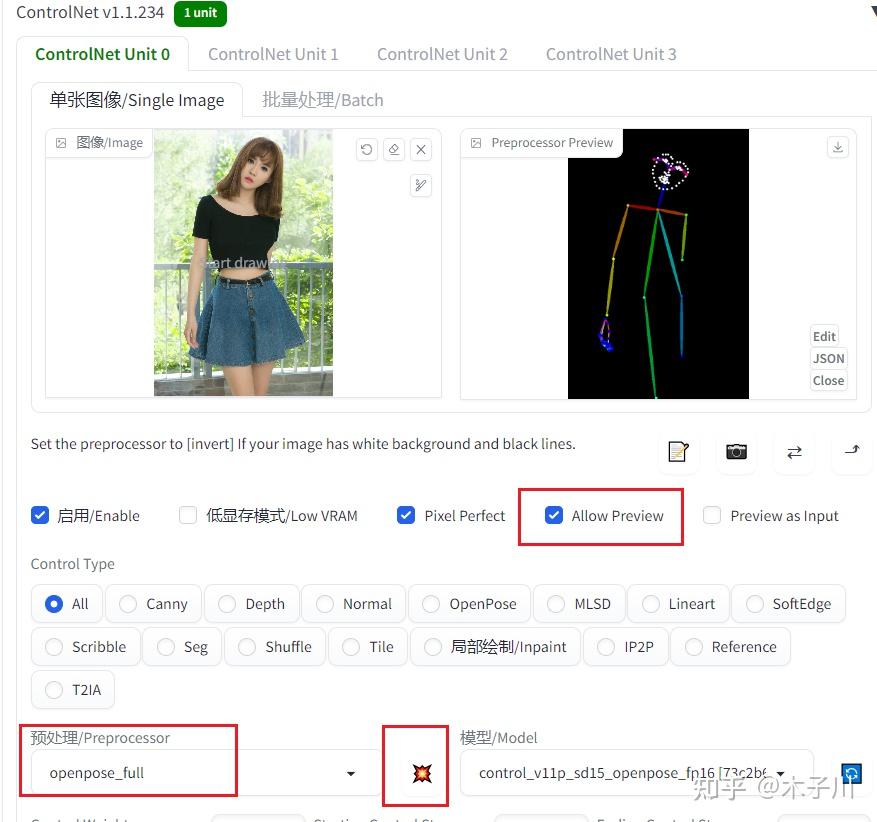Viewport: 877px width, 822px height.
Task: Download the Preprocessor Preview image
Action: point(837,146)
